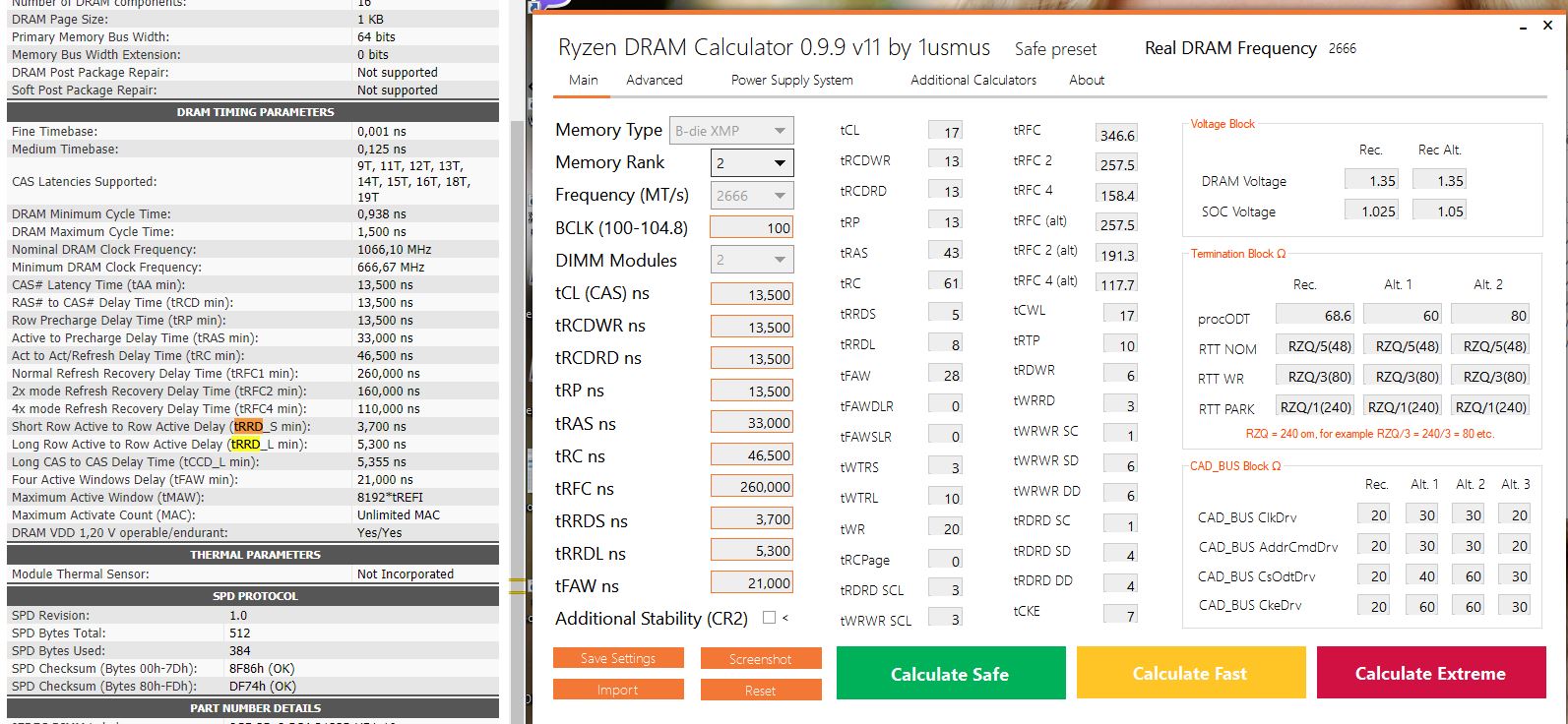Go to the Additional Calculators tab

[x=973, y=80]
